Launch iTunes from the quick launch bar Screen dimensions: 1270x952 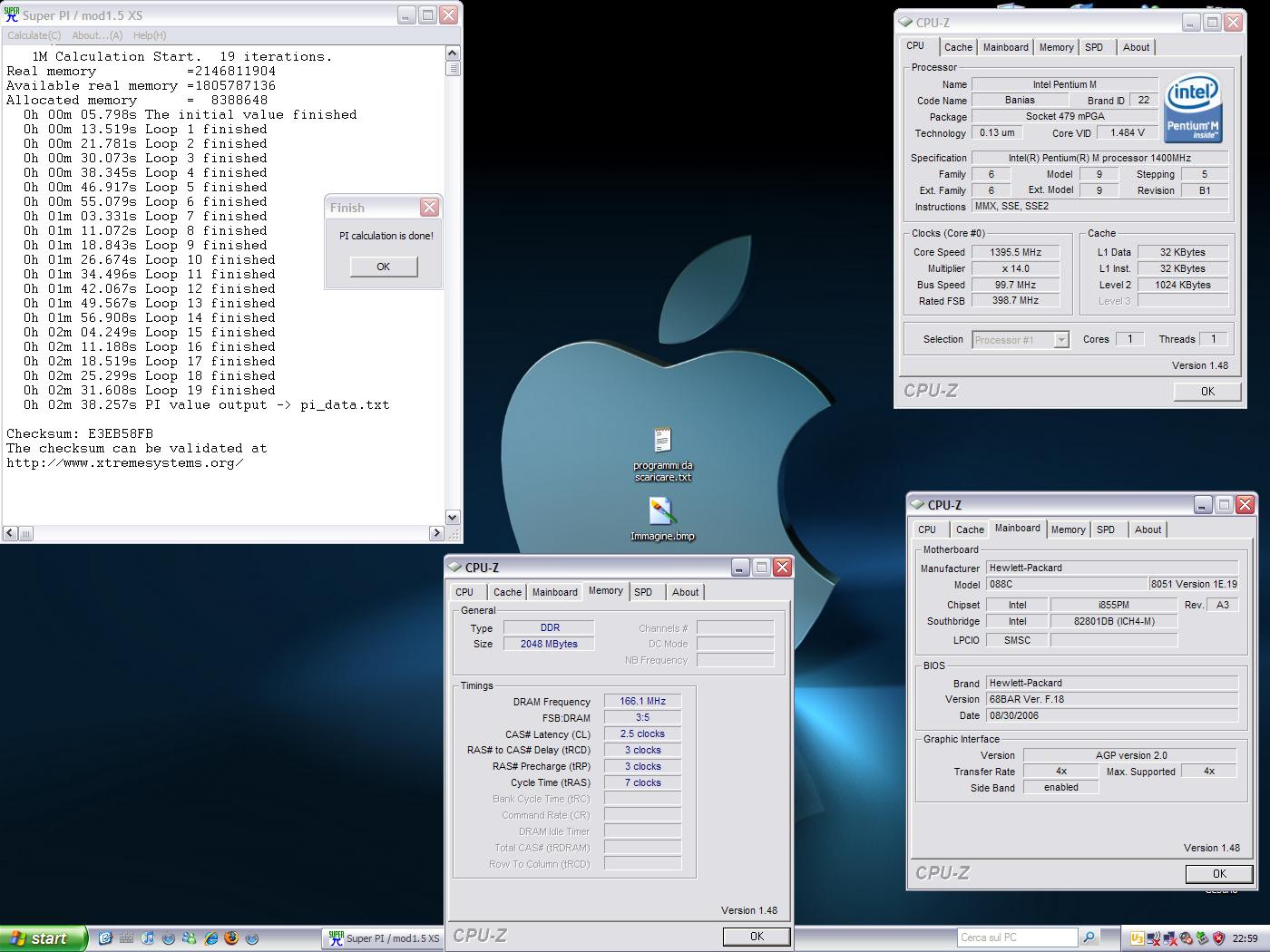tap(147, 938)
